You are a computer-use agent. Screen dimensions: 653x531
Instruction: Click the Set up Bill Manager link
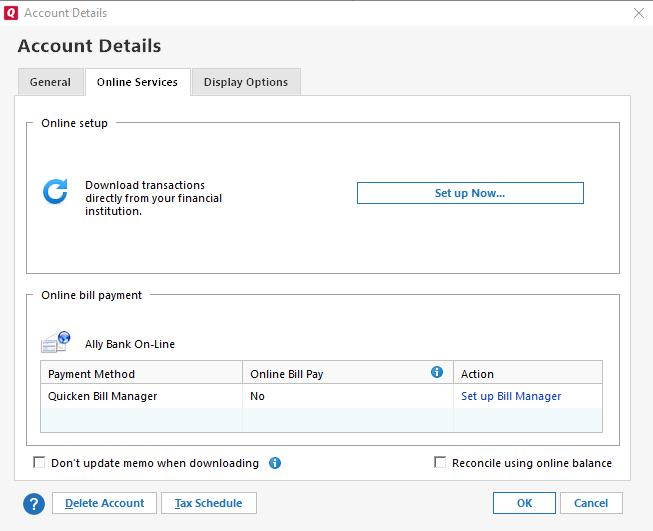pyautogui.click(x=511, y=396)
